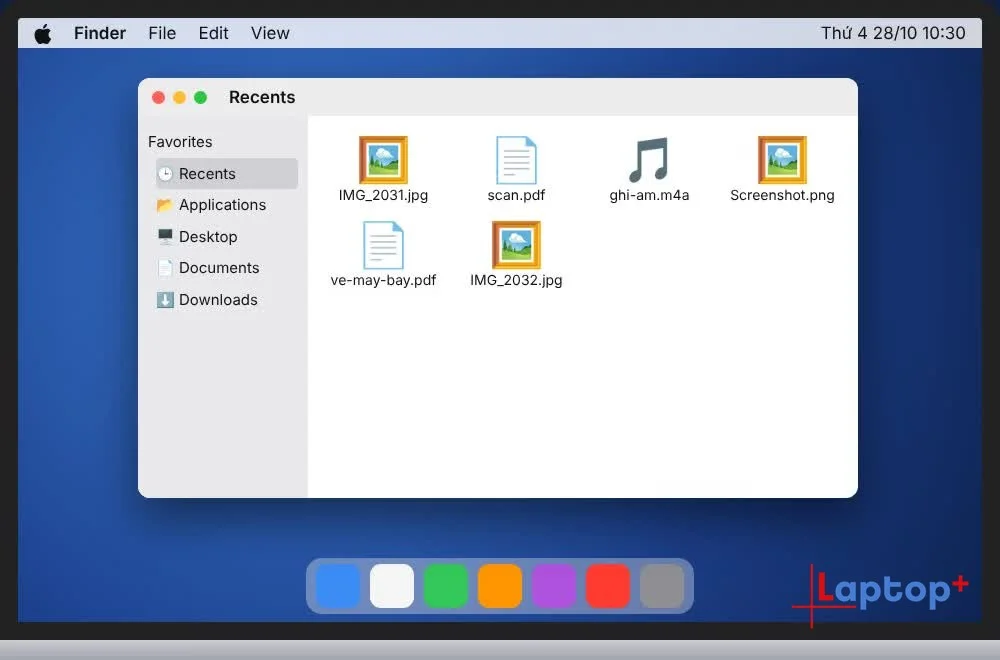The height and width of the screenshot is (660, 1000).
Task: Click the monitor icon beside Desktop
Action: [165, 237]
